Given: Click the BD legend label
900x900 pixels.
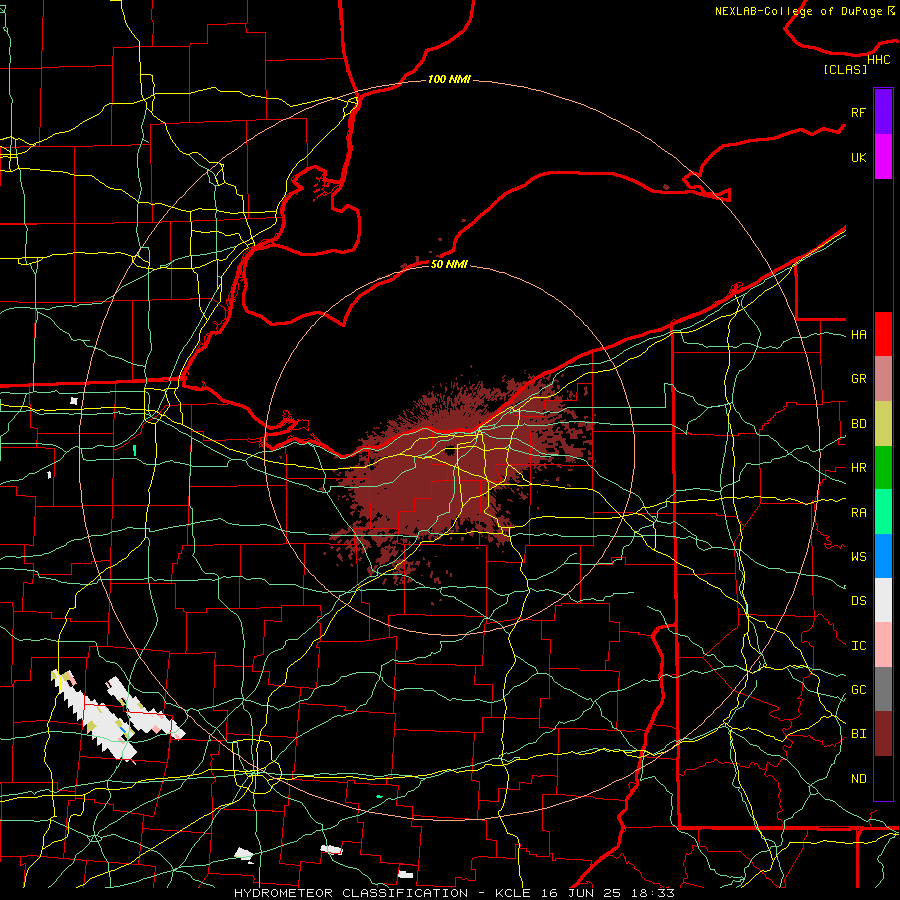Looking at the screenshot, I should click(x=858, y=424).
